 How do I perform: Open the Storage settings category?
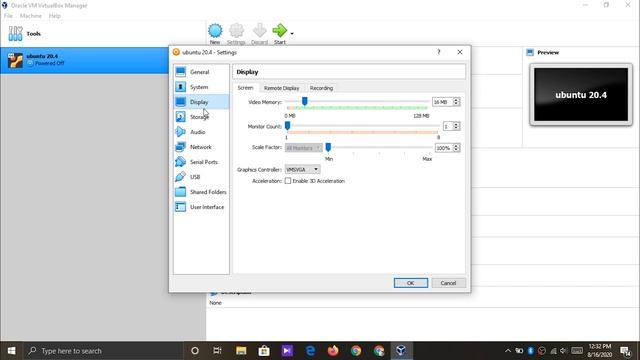tap(201, 117)
